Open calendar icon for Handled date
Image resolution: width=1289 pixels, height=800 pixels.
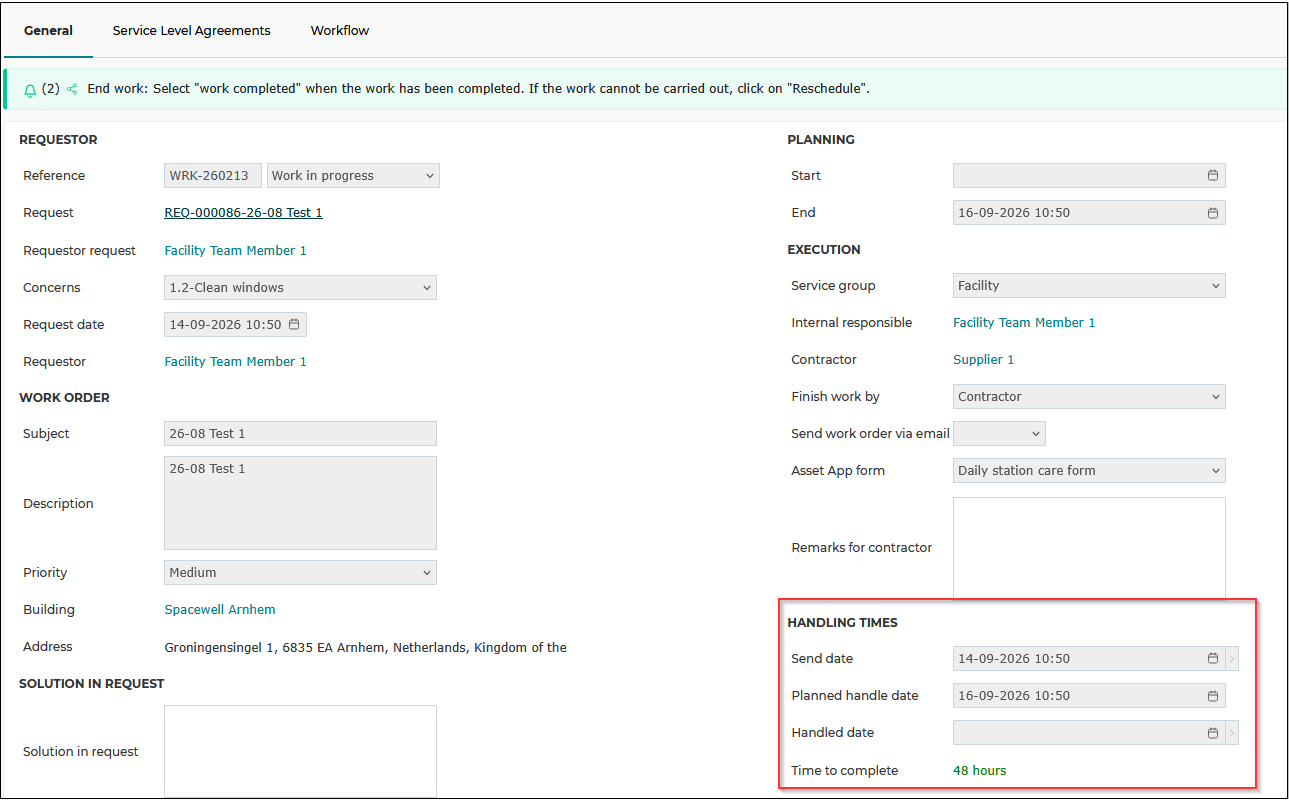click(x=1213, y=732)
